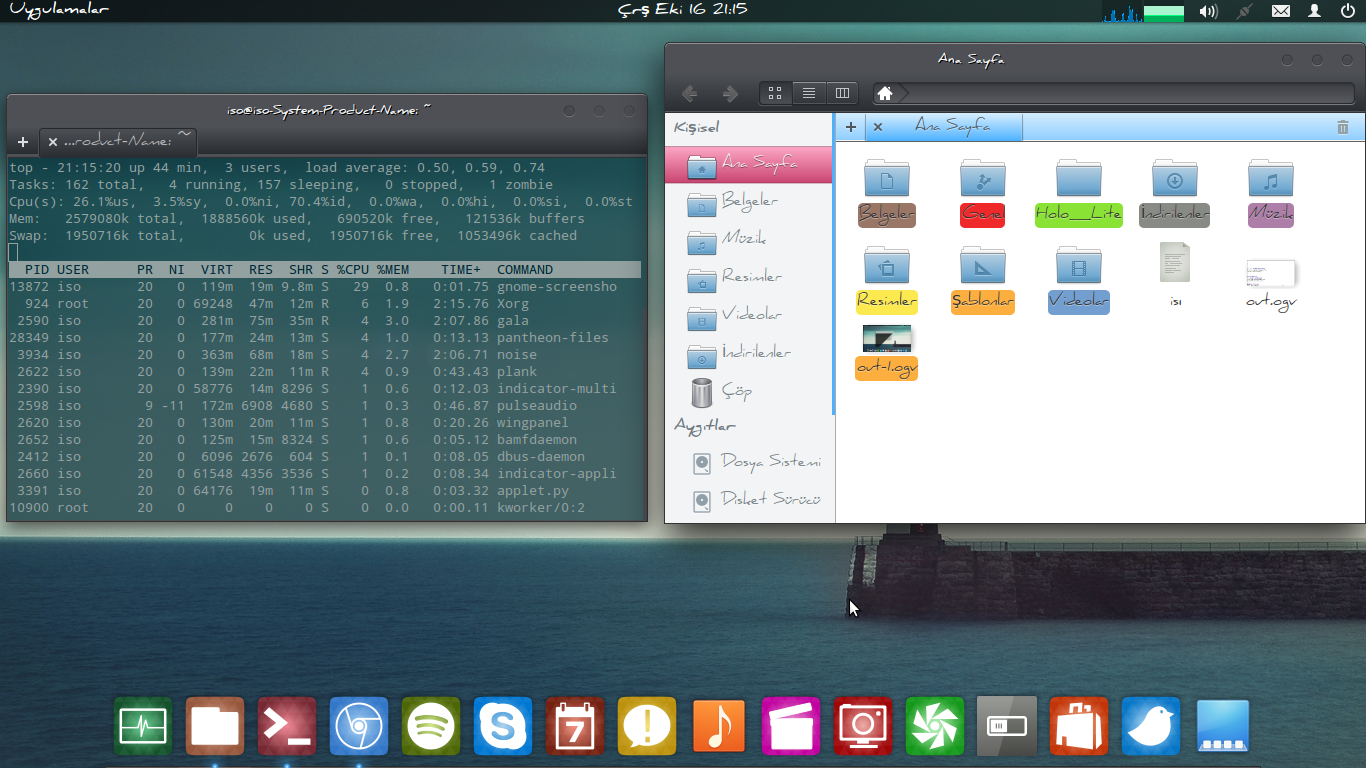Launch Files from the dock

coord(215,726)
